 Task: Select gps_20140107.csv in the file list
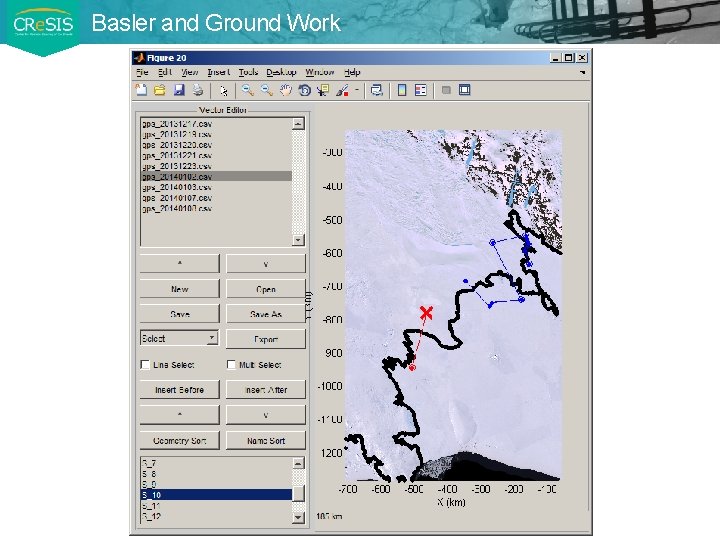click(216, 197)
